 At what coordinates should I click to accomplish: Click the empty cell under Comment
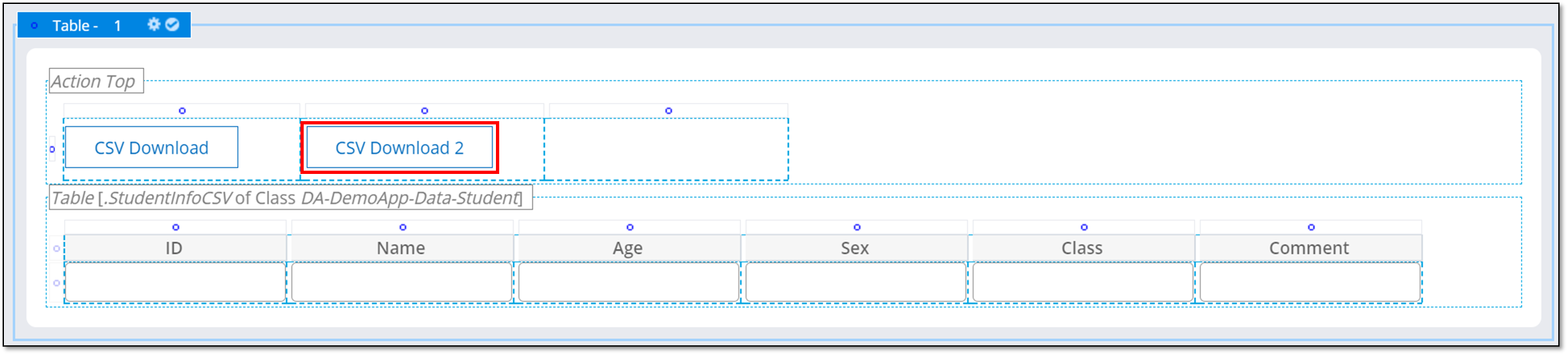pyautogui.click(x=1310, y=282)
